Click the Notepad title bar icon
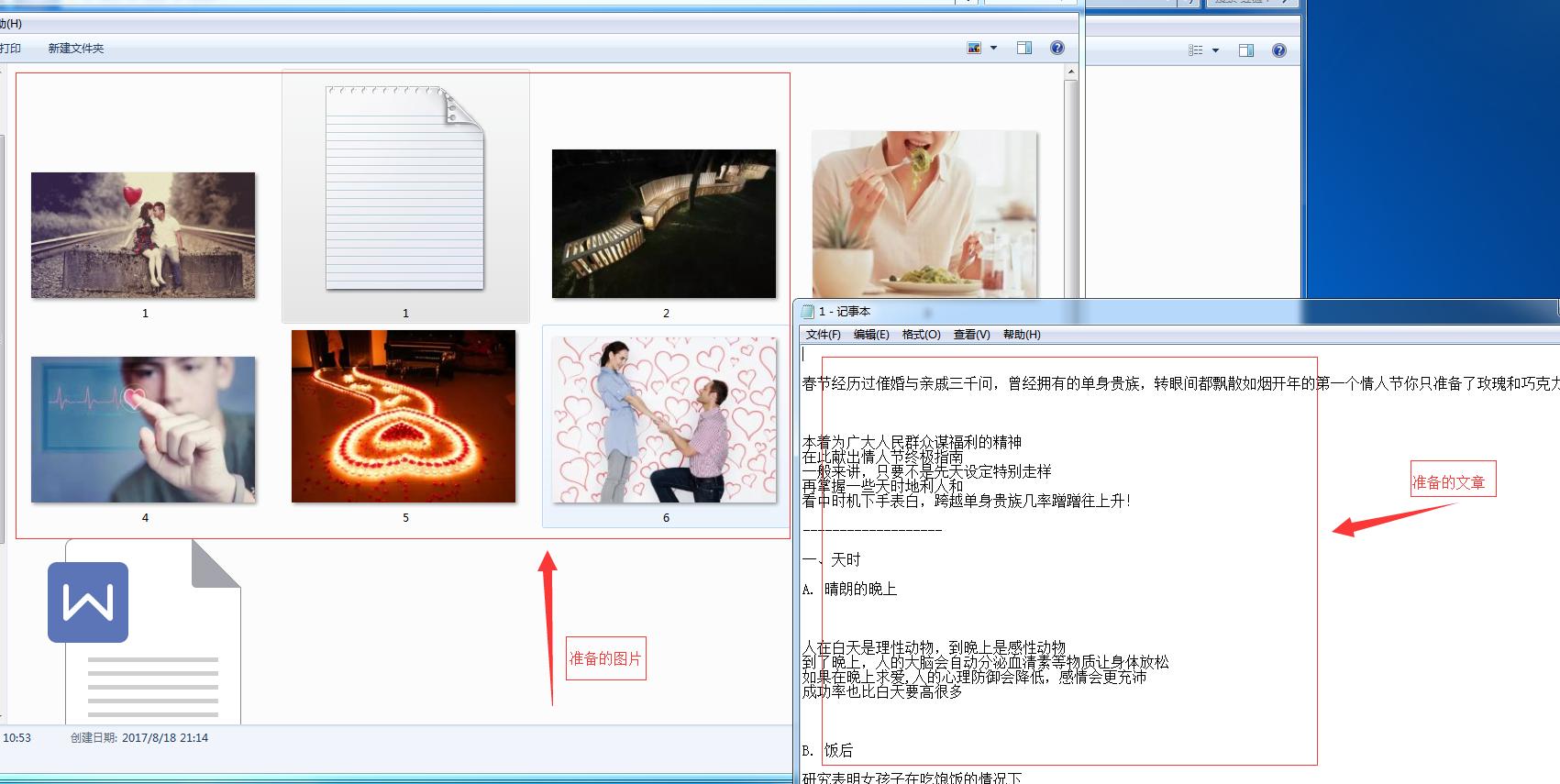1560x784 pixels. tap(807, 312)
